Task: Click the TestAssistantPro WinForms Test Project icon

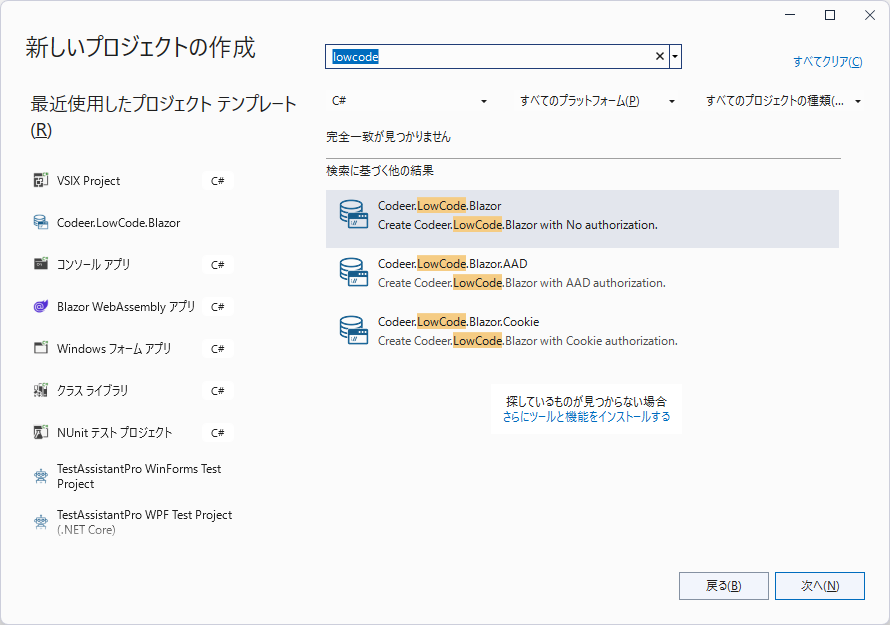Action: (x=41, y=476)
